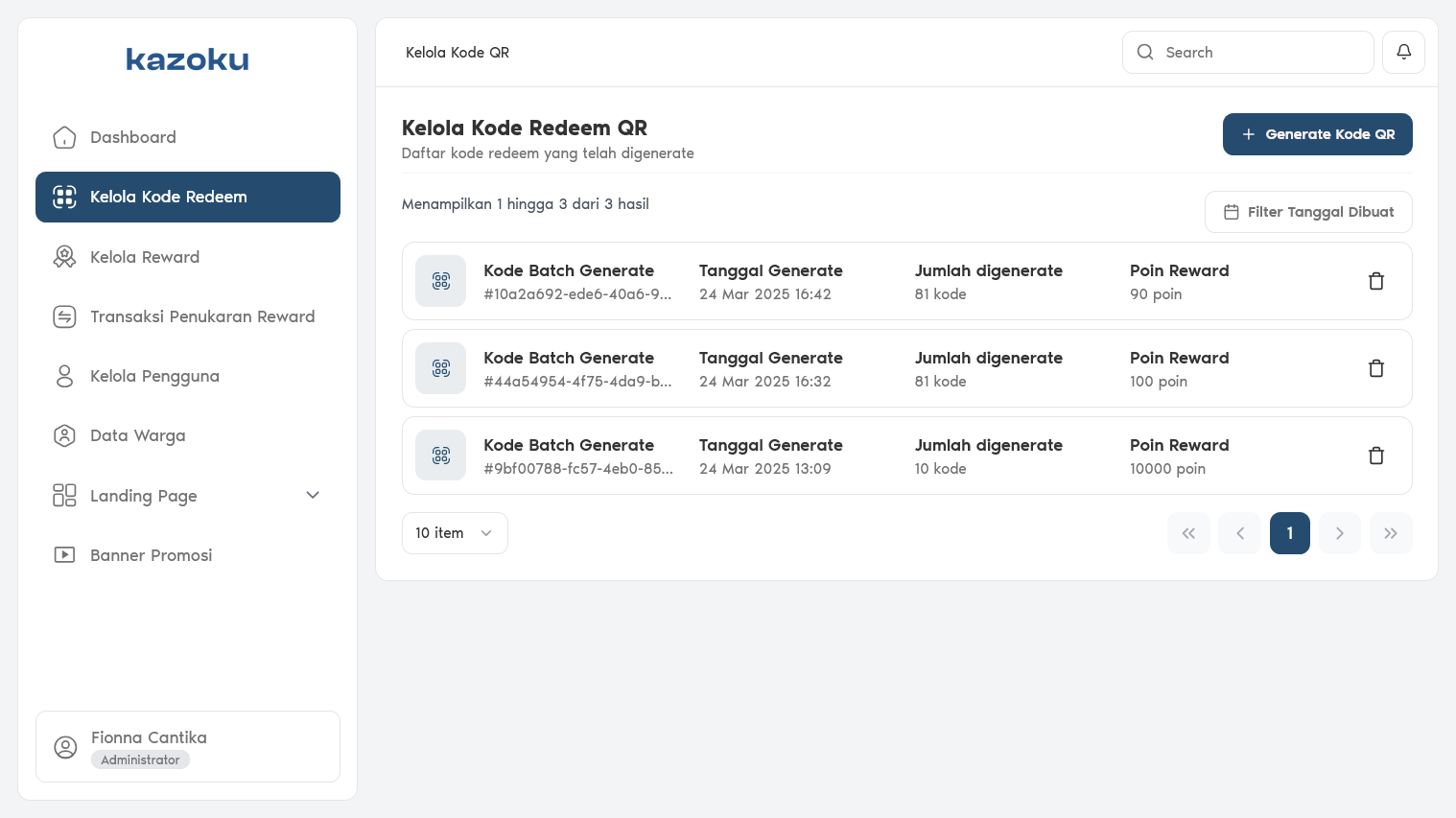Click user avatar icon beside Fionna Cantika

point(65,747)
